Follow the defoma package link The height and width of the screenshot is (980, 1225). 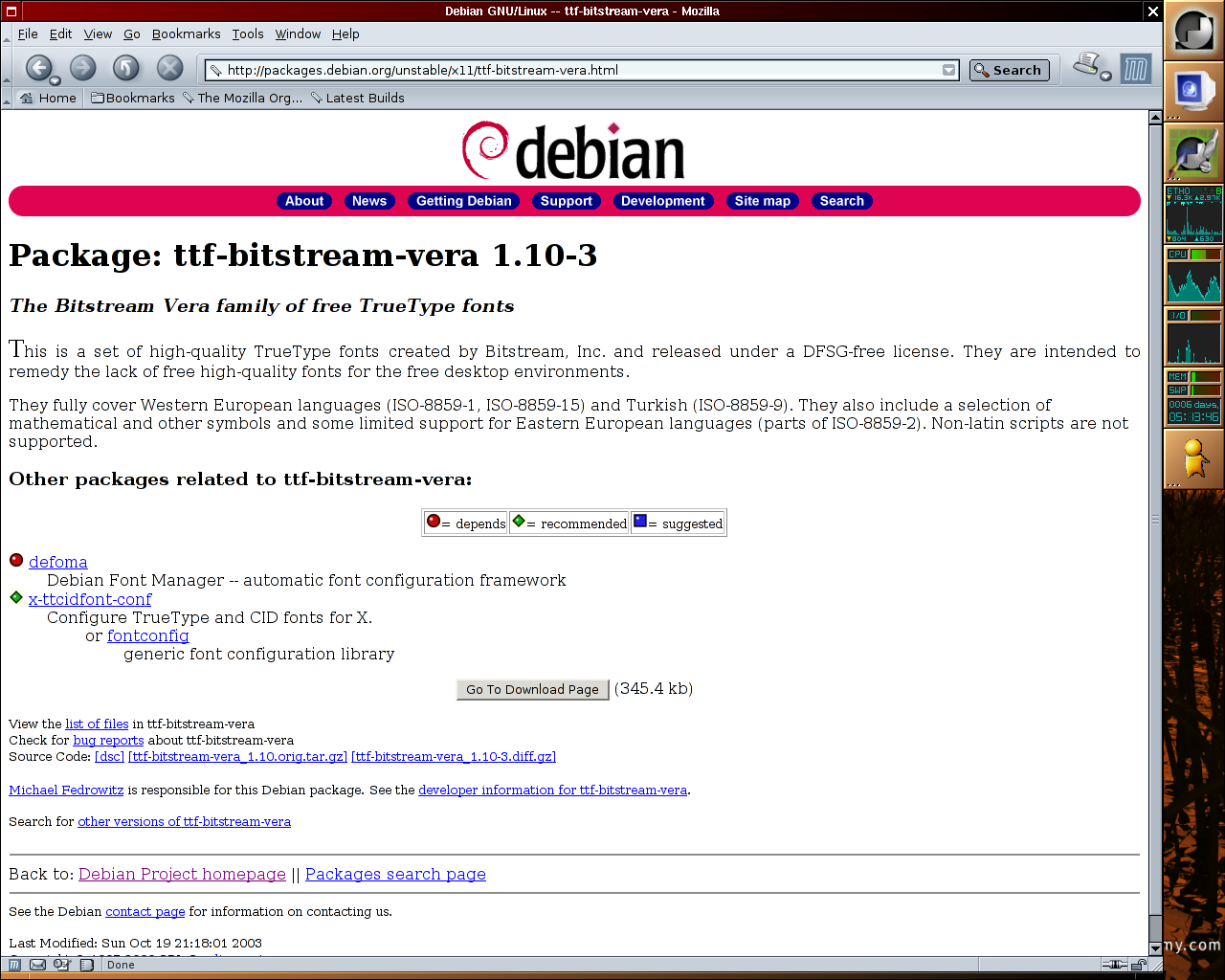click(57, 562)
